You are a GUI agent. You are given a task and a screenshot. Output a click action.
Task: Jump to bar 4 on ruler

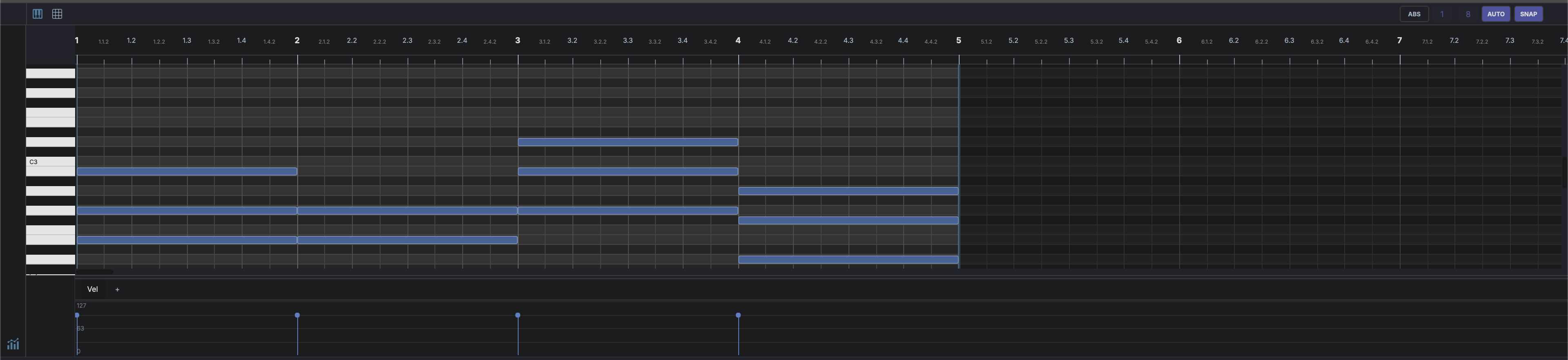click(x=738, y=40)
